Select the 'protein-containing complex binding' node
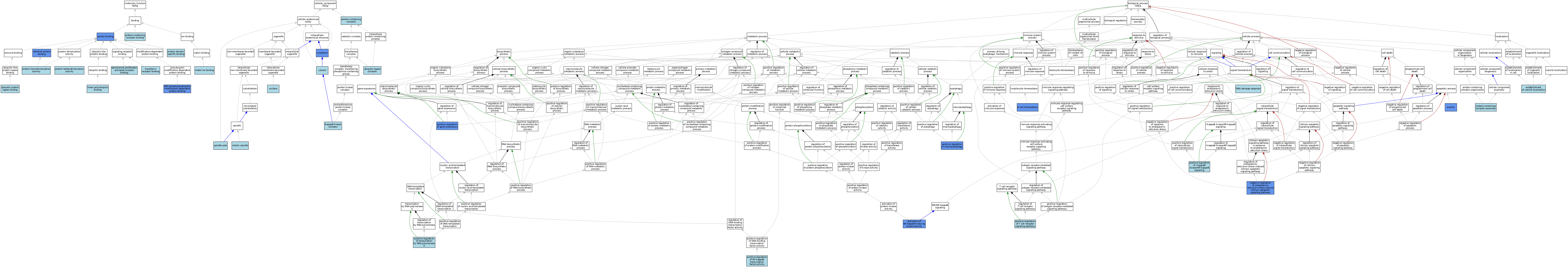 [135, 37]
